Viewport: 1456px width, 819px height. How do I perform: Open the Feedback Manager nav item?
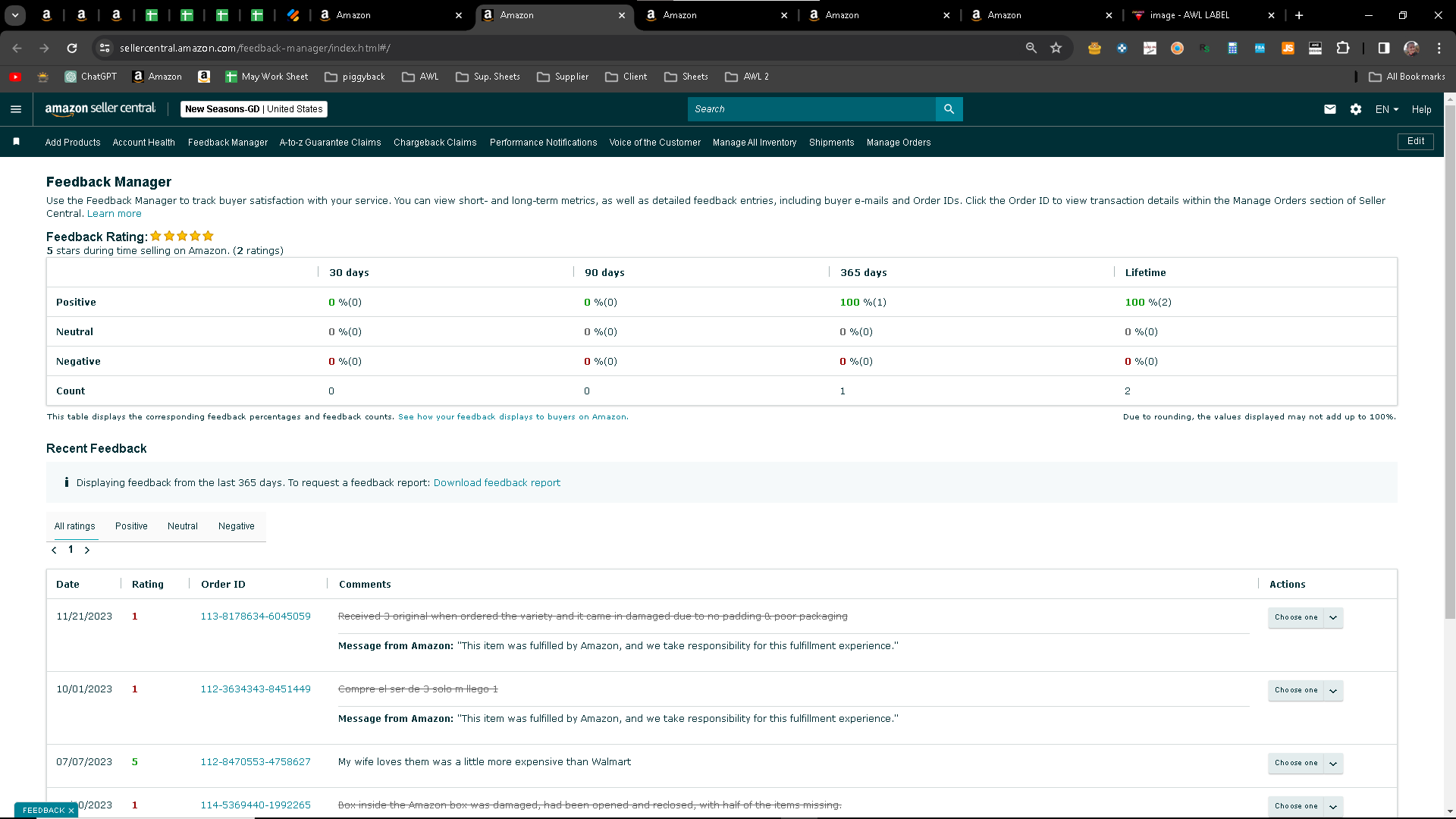pos(227,143)
